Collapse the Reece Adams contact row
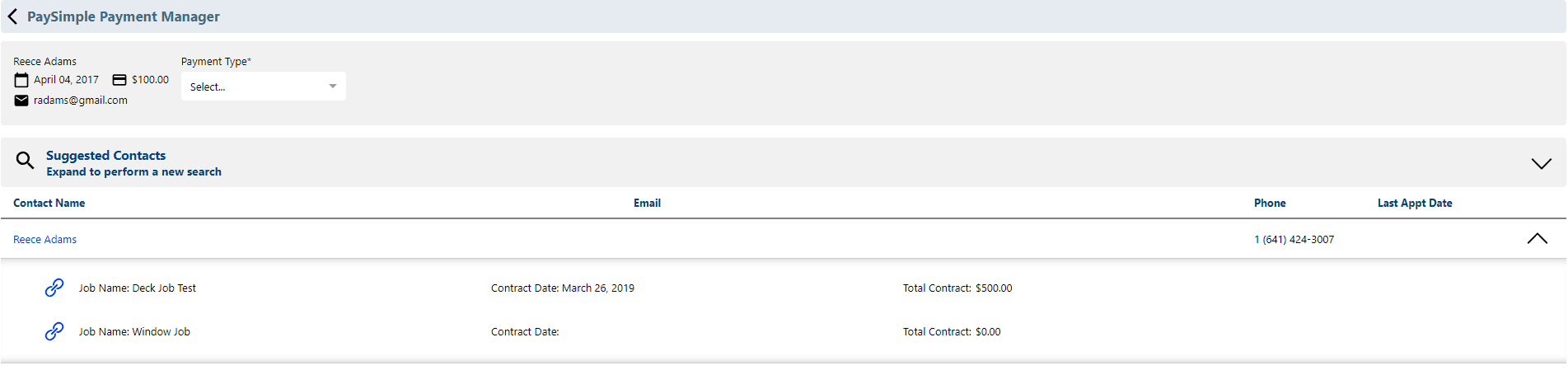1568x370 pixels. point(1538,239)
